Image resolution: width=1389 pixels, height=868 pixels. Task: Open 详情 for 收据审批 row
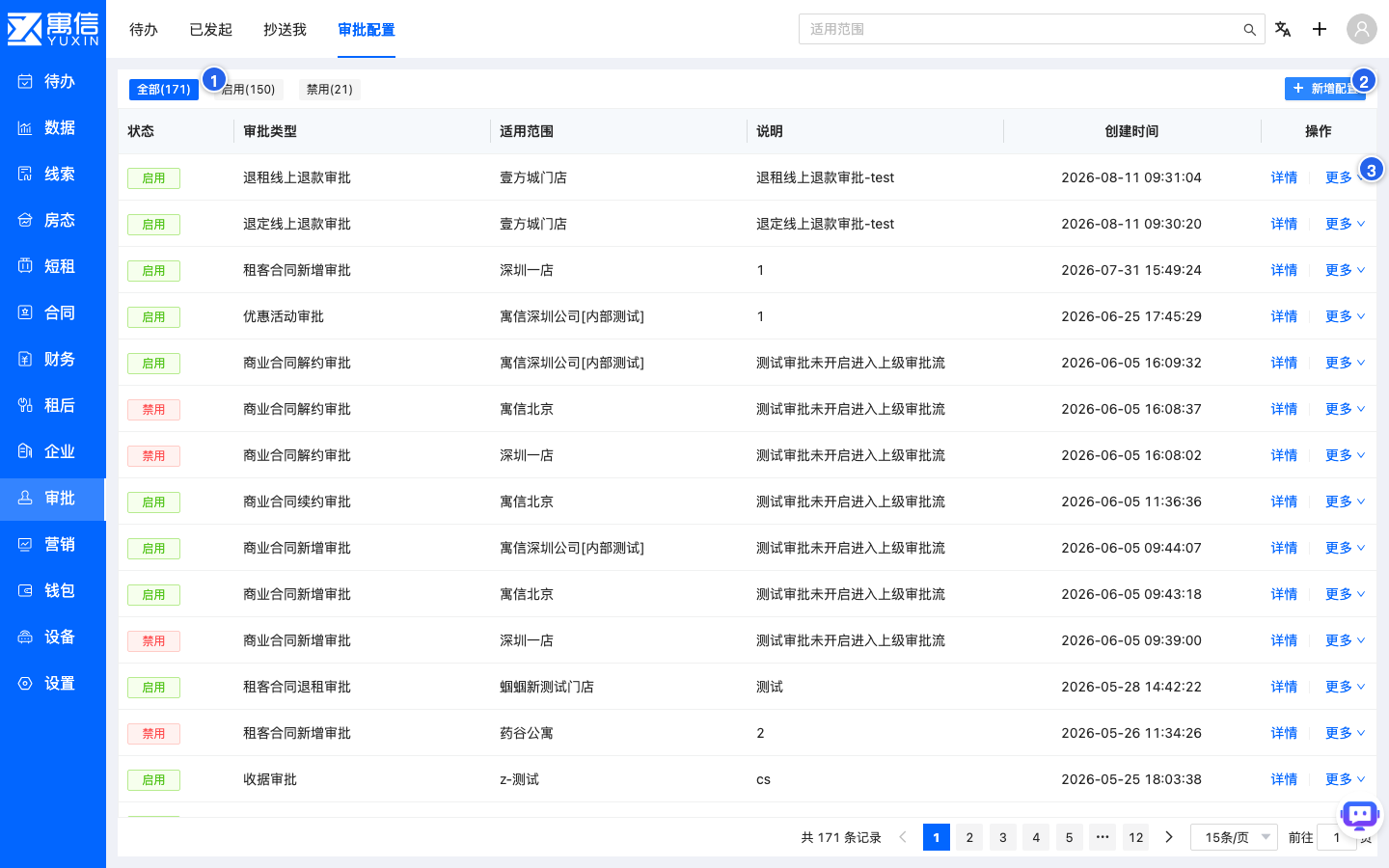1284,779
